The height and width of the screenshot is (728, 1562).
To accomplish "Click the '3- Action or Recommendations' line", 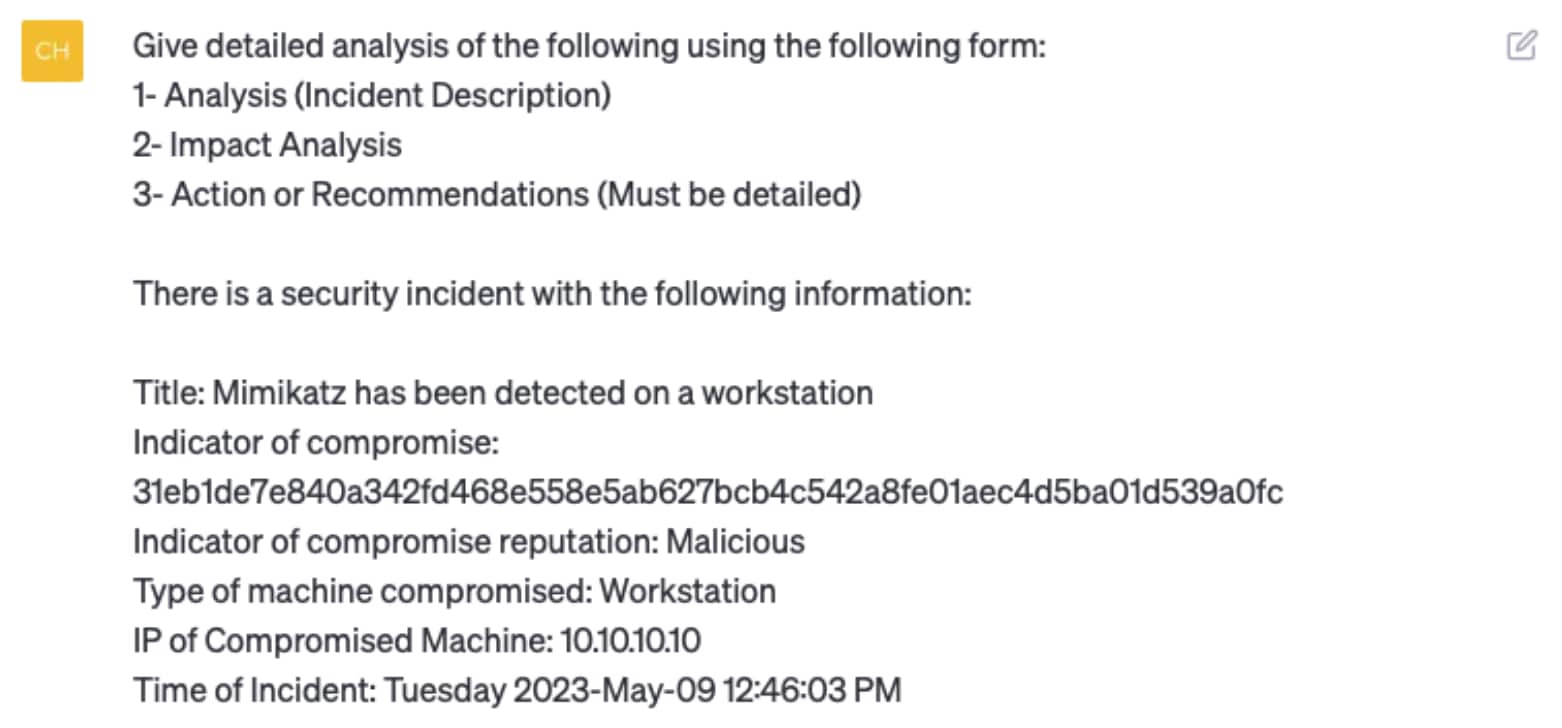I will (x=497, y=195).
